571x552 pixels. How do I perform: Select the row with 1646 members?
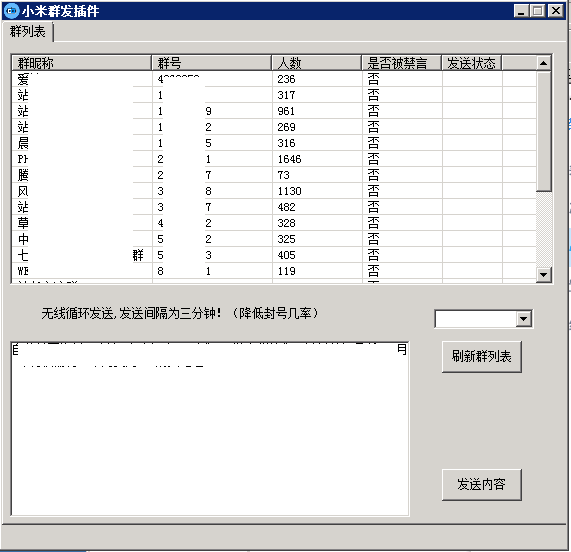click(274, 159)
